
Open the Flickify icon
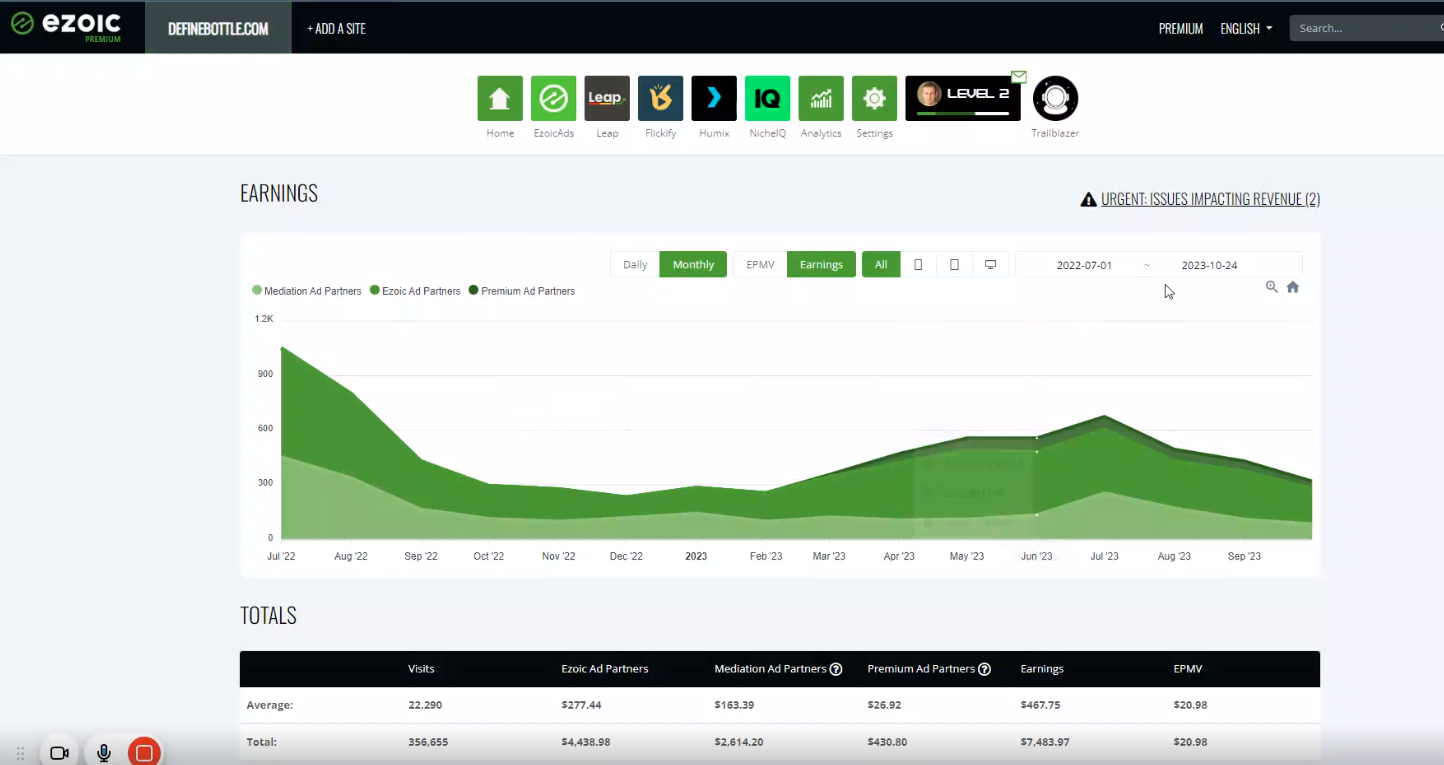(660, 98)
